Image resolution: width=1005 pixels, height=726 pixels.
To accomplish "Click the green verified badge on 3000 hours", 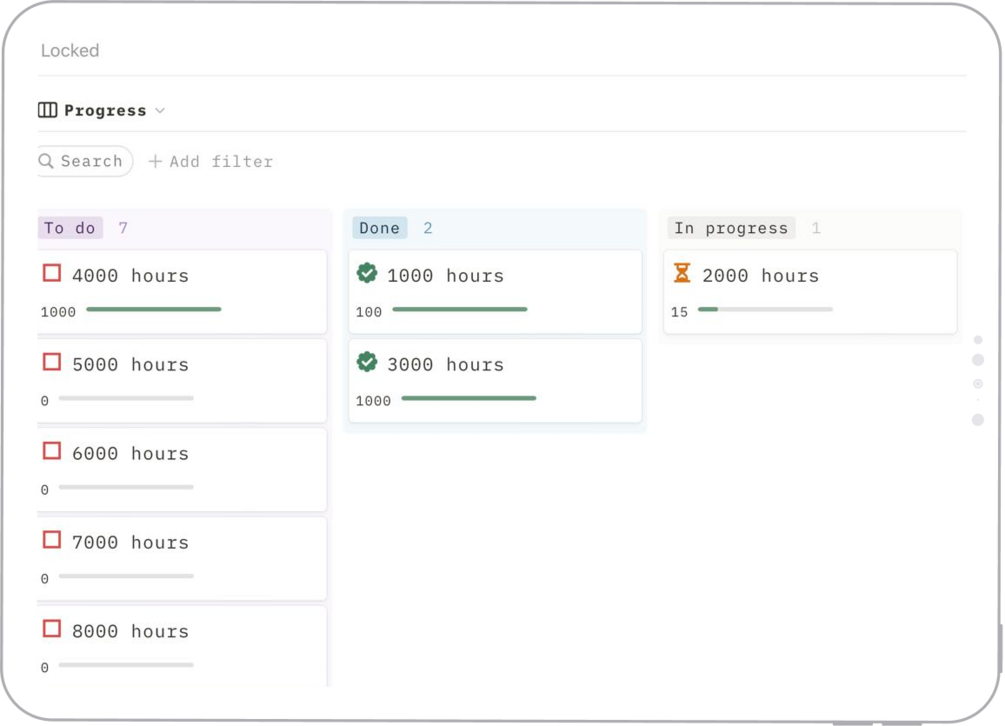I will [x=367, y=362].
